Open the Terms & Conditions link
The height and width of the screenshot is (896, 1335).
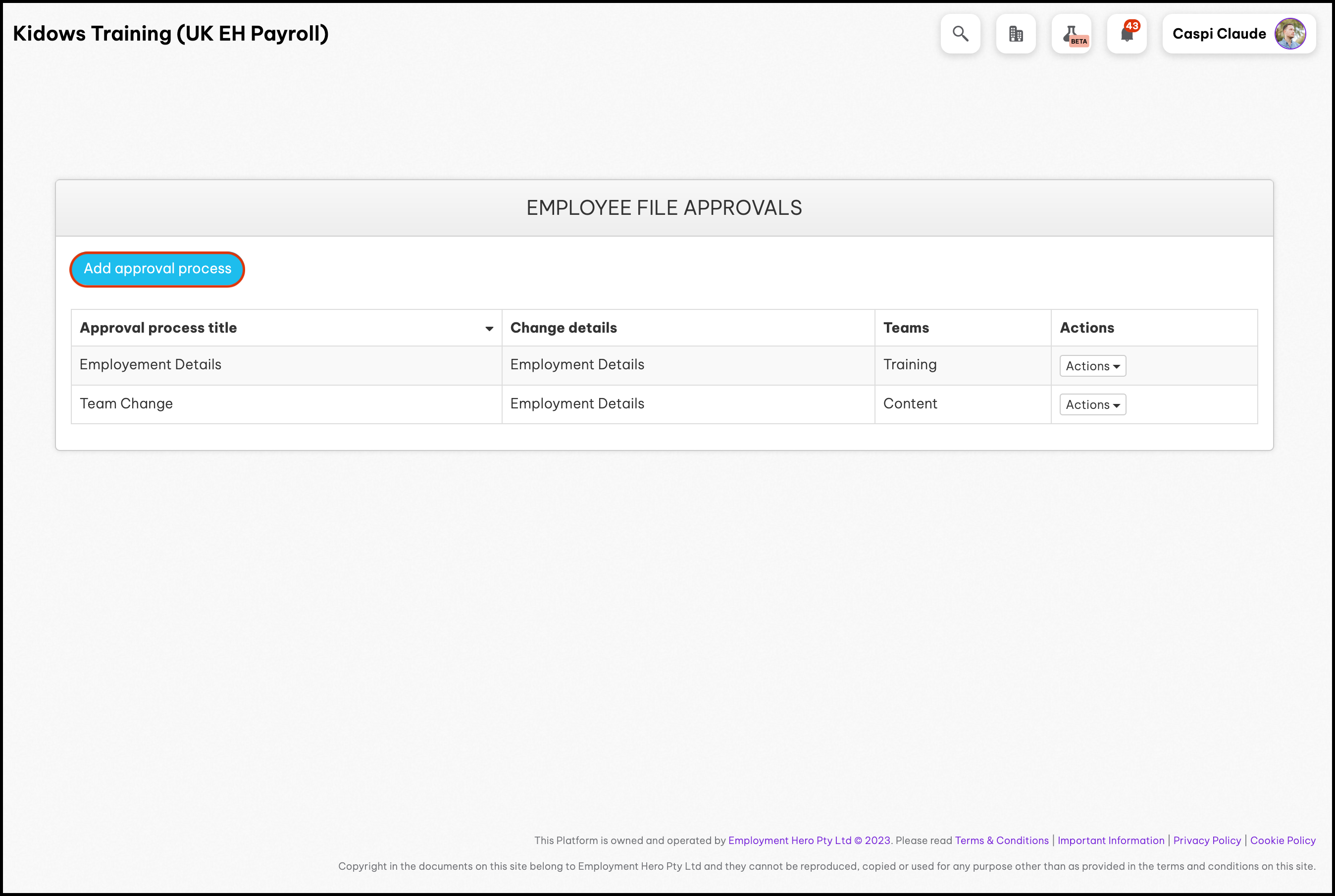pyautogui.click(x=1001, y=841)
